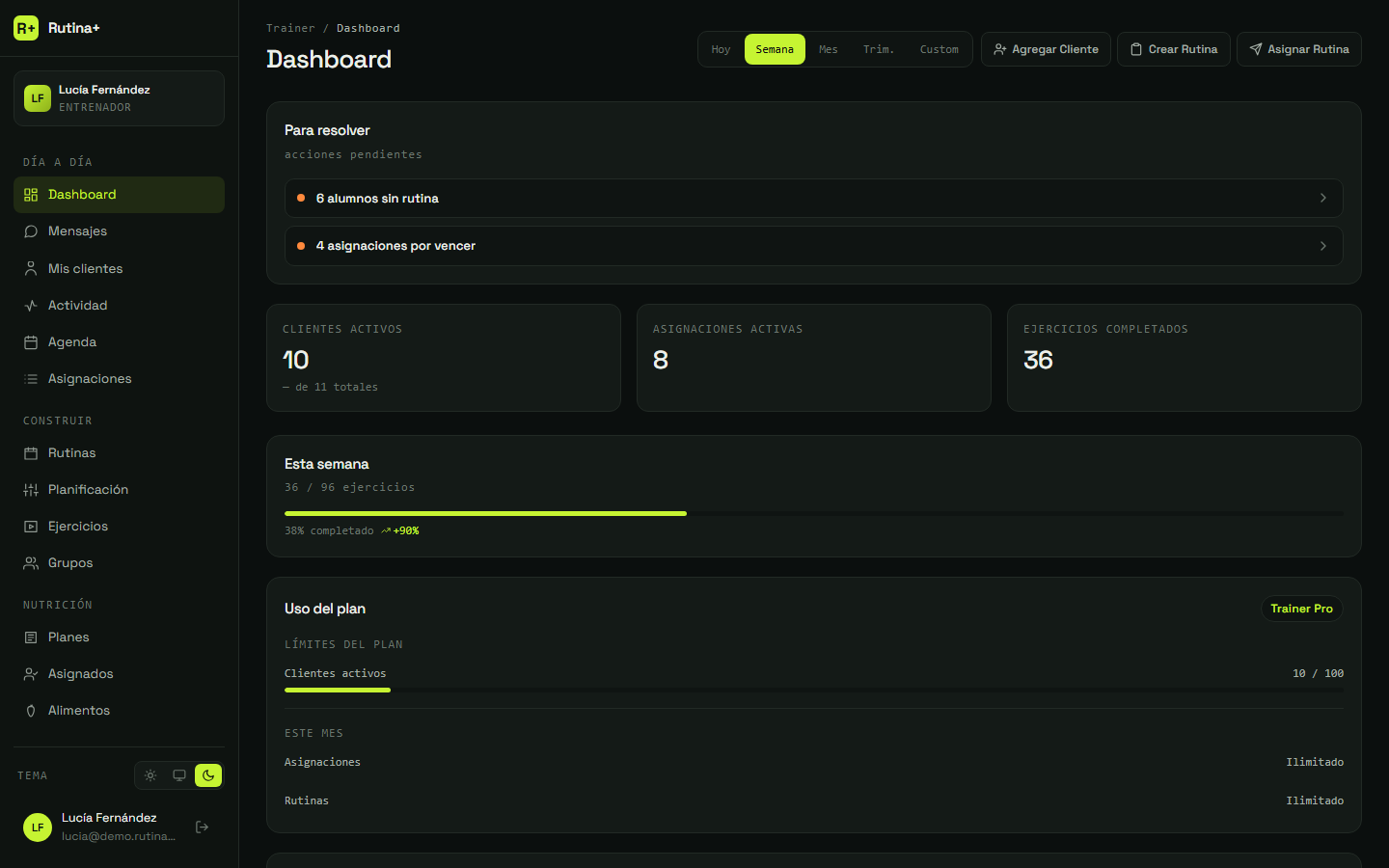Viewport: 1389px width, 868px height.
Task: Select the Mes time range
Action: tap(829, 49)
